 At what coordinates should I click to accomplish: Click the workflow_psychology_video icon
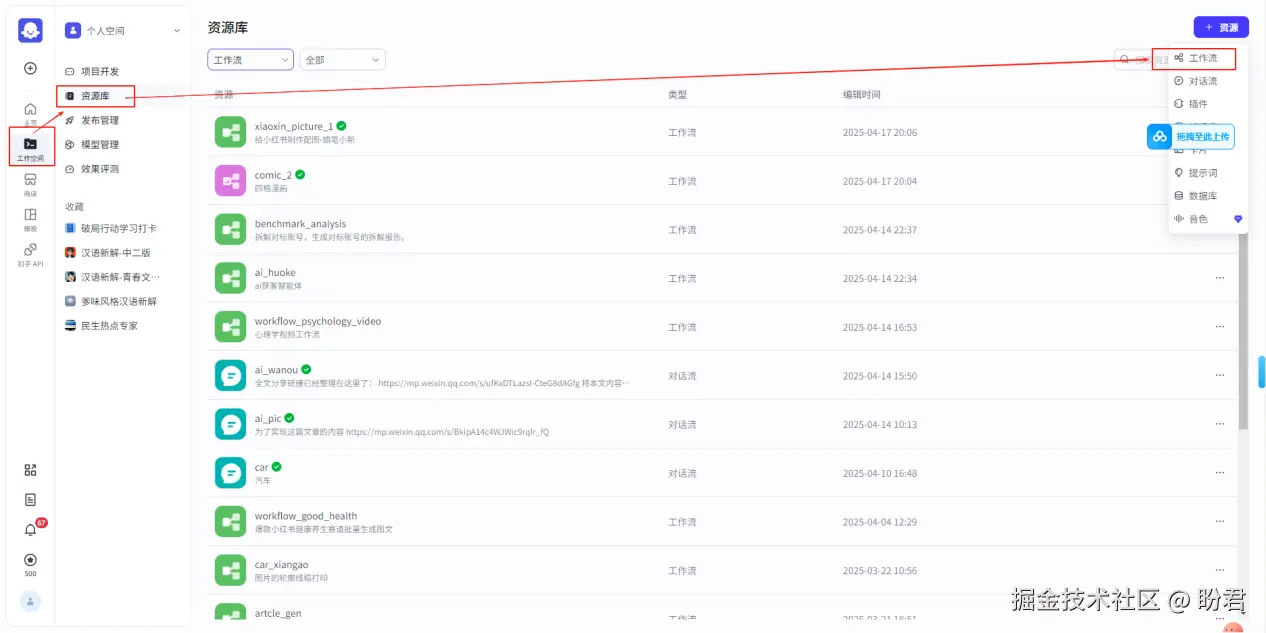pos(230,327)
